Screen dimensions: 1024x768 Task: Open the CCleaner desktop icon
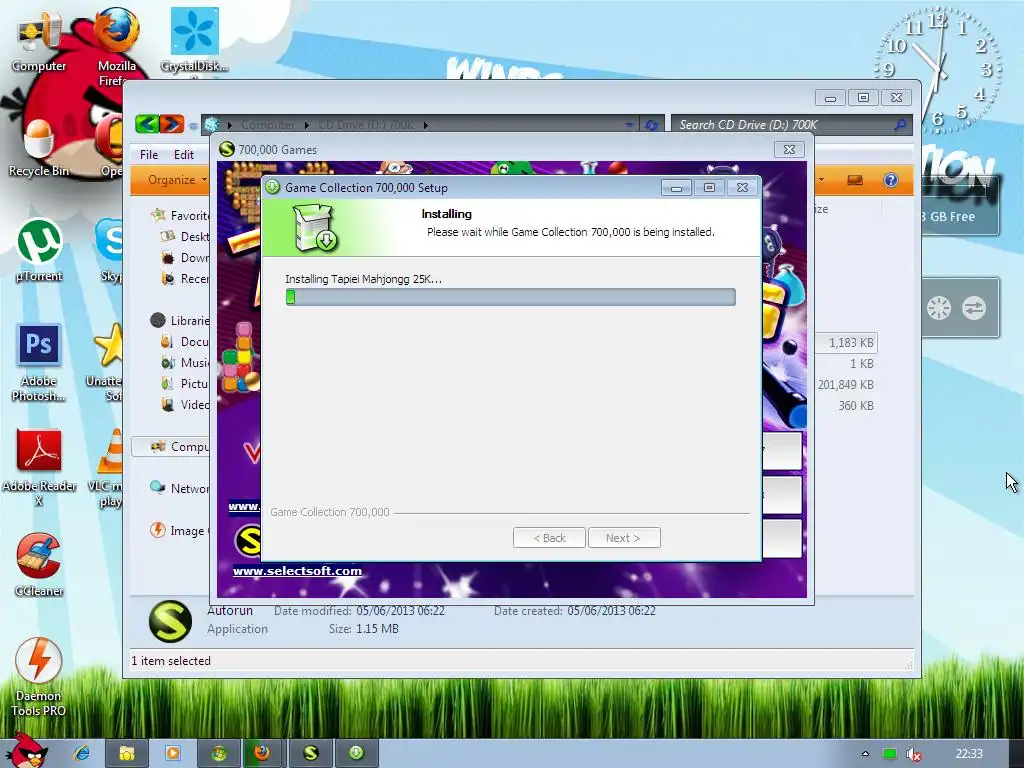(39, 565)
